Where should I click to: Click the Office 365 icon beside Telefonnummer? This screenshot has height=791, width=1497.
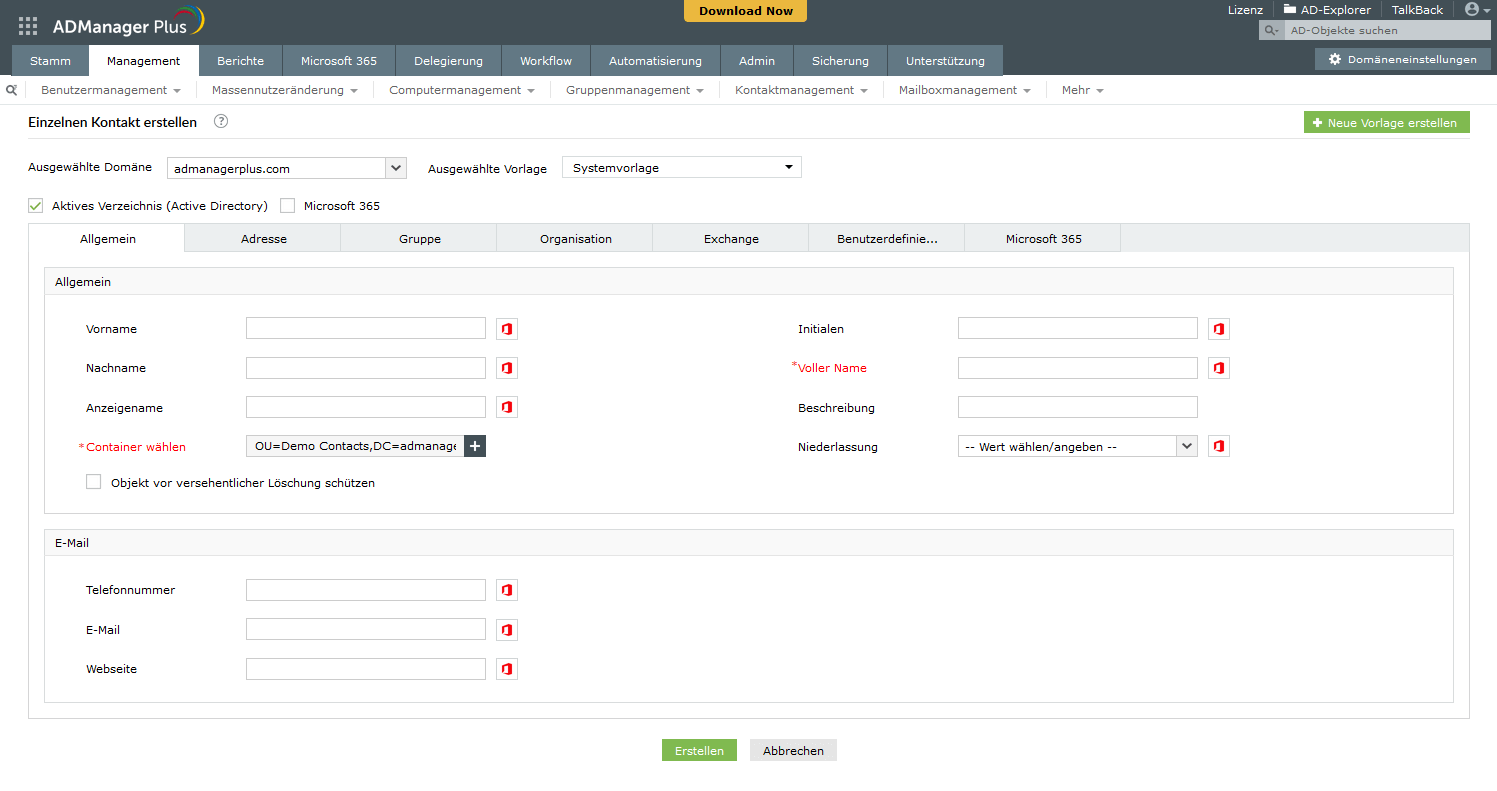[x=507, y=590]
